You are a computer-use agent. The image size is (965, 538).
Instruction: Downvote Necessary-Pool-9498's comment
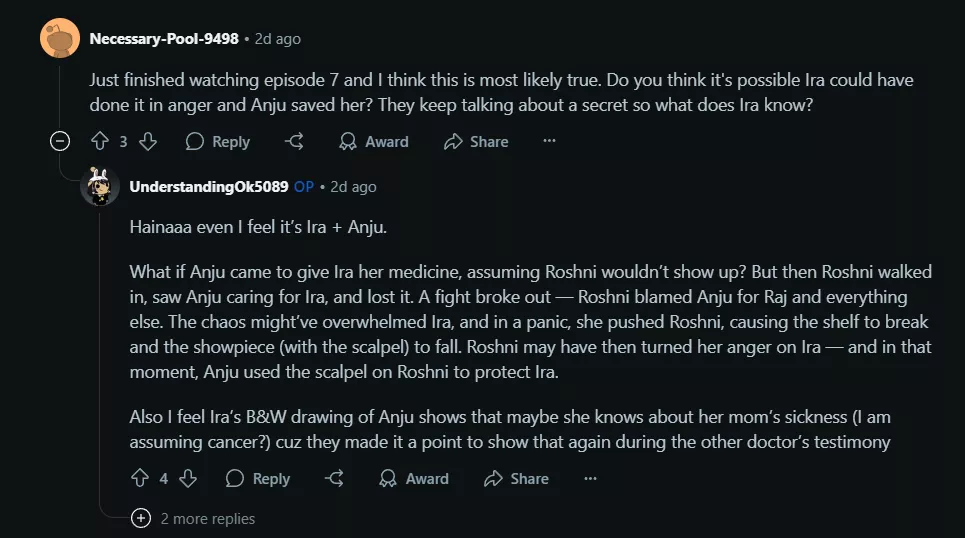coord(147,142)
